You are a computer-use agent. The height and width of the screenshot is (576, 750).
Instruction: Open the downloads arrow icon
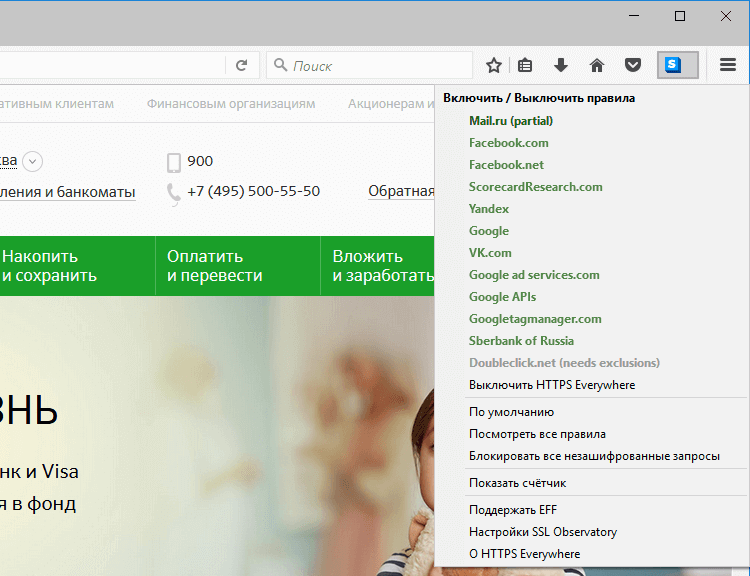[x=561, y=65]
